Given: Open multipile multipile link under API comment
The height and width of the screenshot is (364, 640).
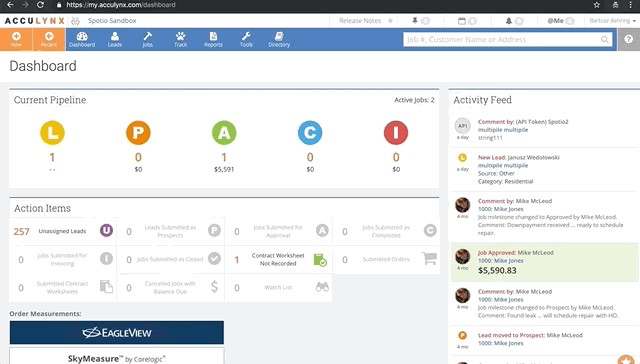Looking at the screenshot, I should 503,130.
